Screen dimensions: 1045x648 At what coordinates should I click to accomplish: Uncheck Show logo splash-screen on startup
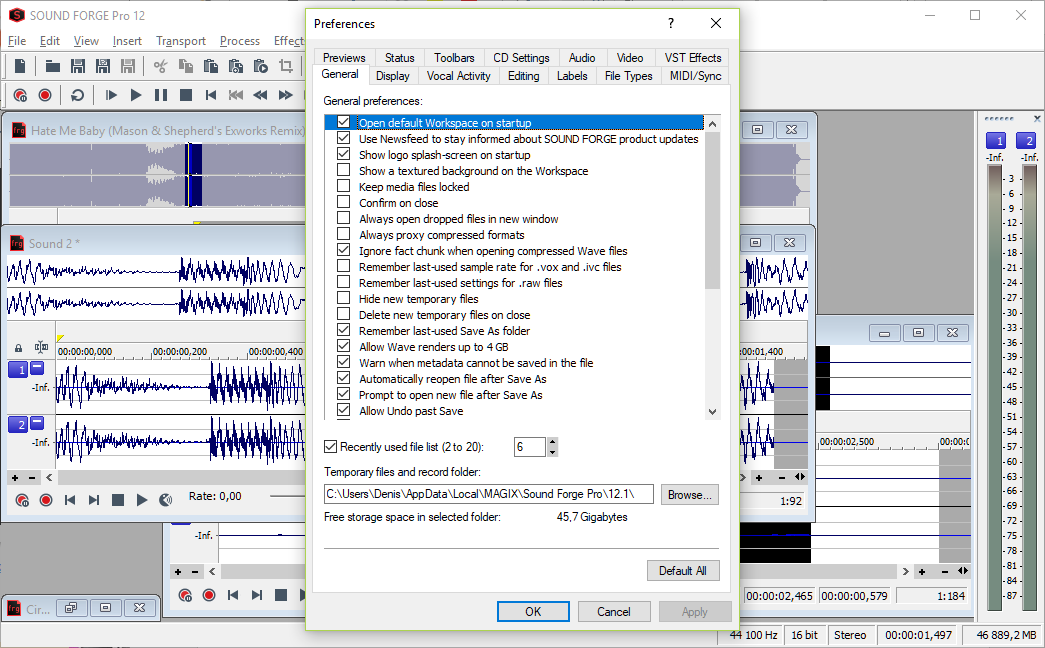click(x=343, y=154)
